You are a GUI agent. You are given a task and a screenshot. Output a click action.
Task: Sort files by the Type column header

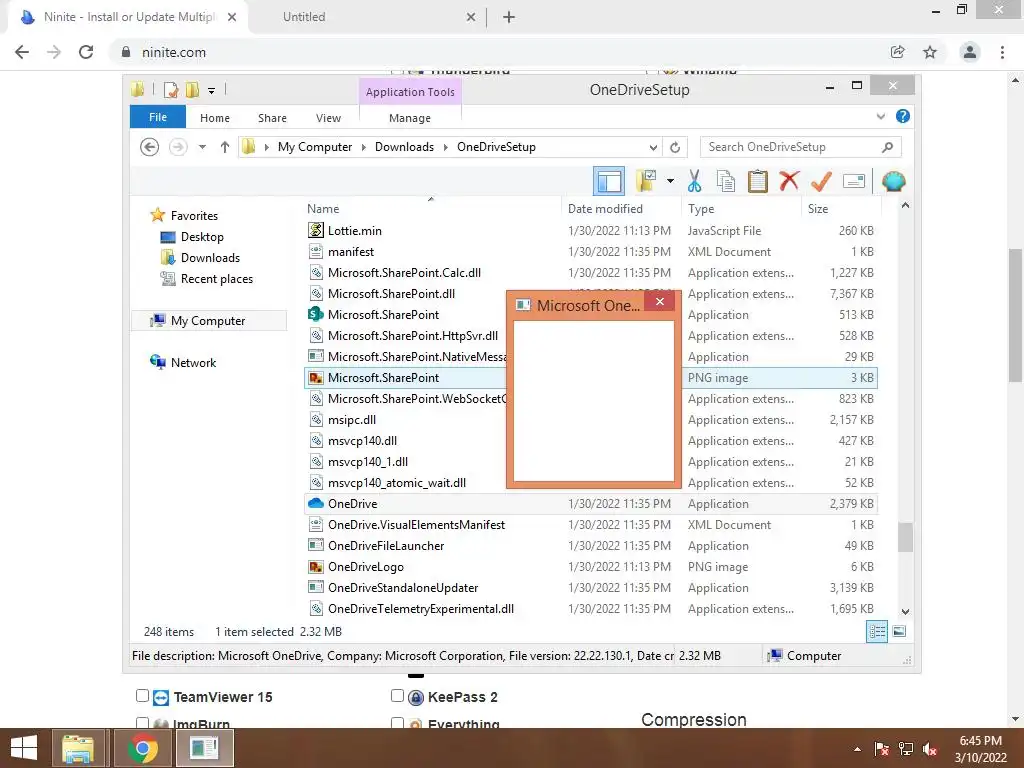coord(741,208)
